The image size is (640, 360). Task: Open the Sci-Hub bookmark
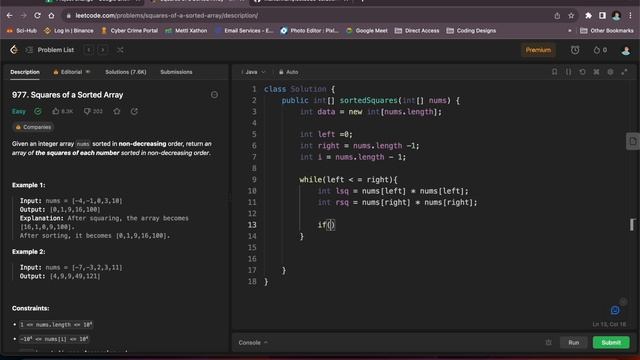click(x=21, y=31)
